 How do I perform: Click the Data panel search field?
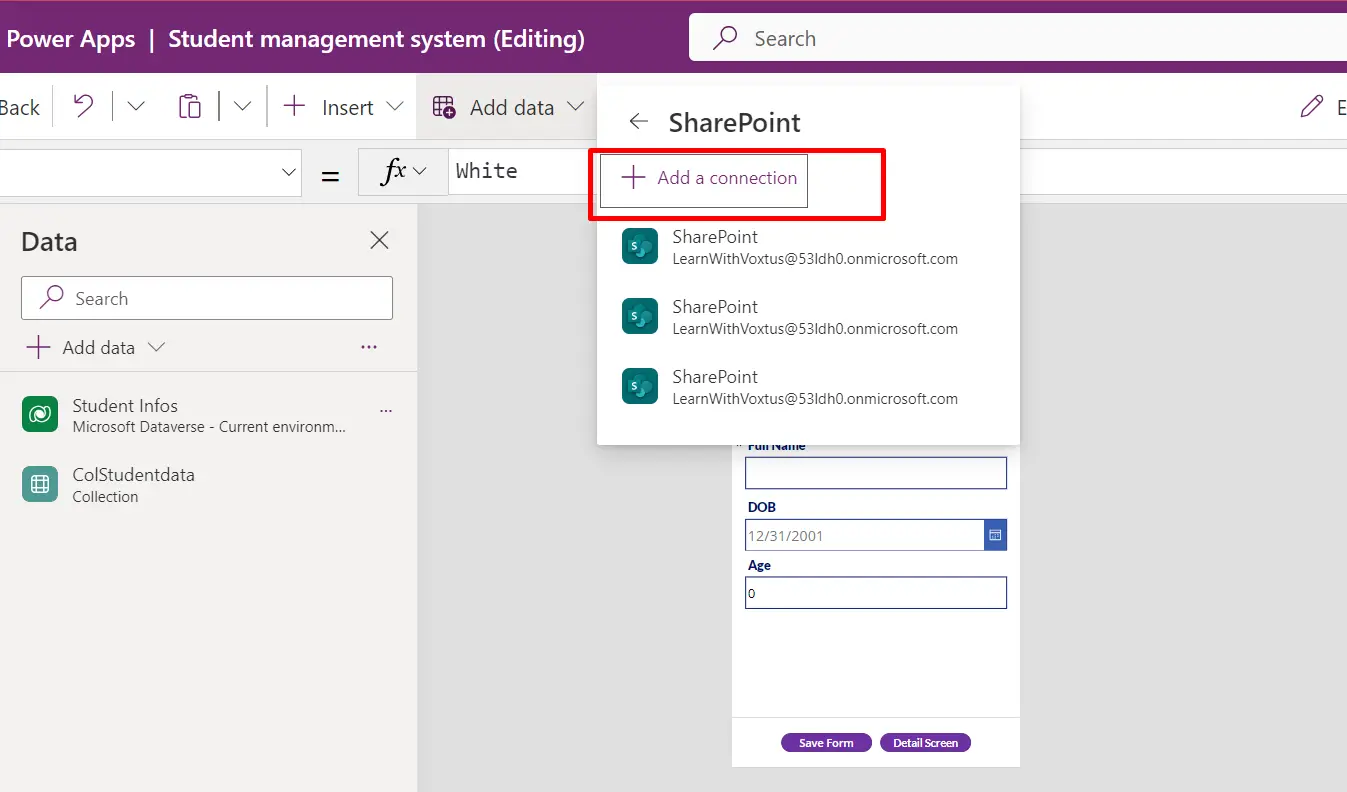point(207,298)
